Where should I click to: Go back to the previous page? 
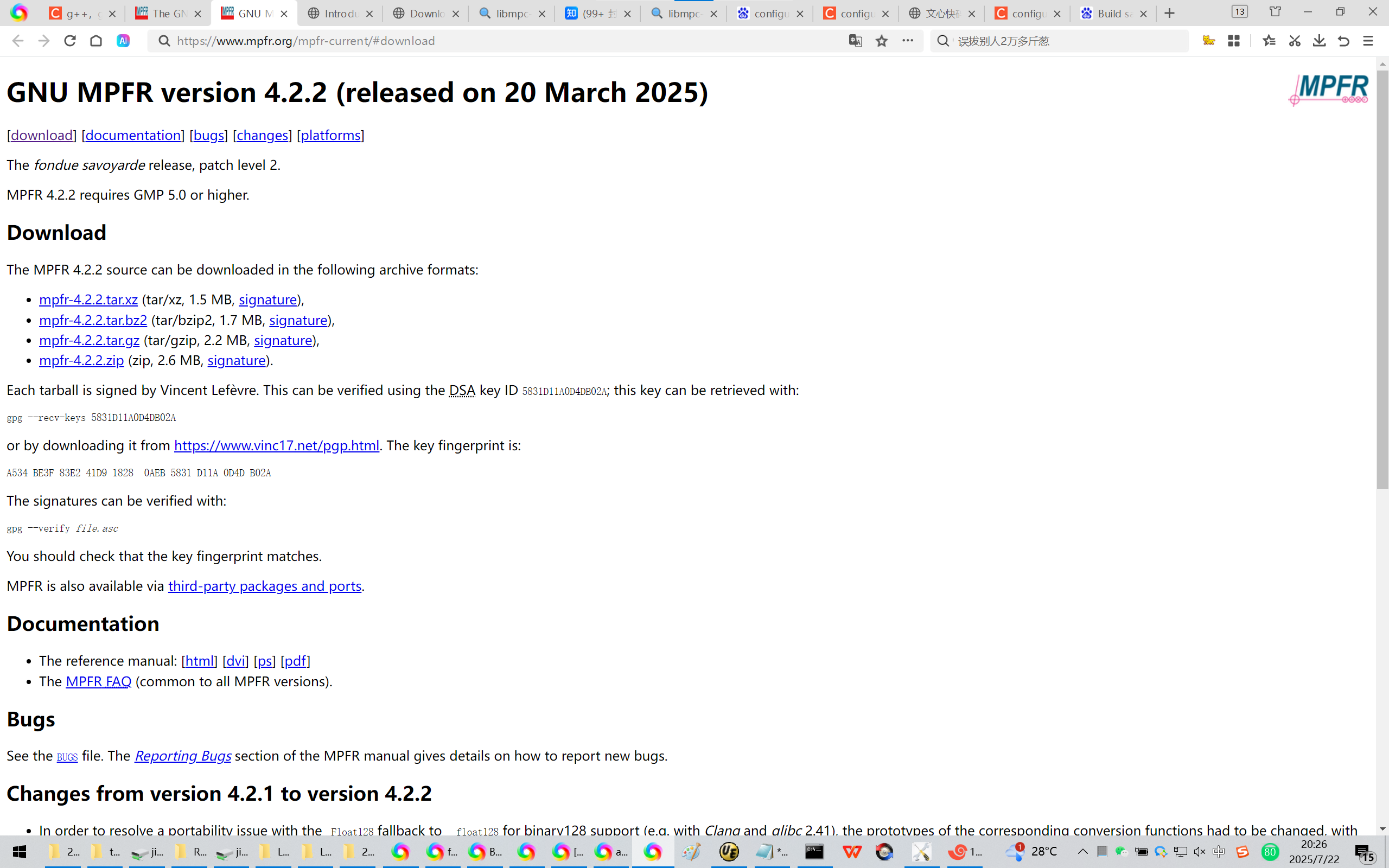pos(18,41)
